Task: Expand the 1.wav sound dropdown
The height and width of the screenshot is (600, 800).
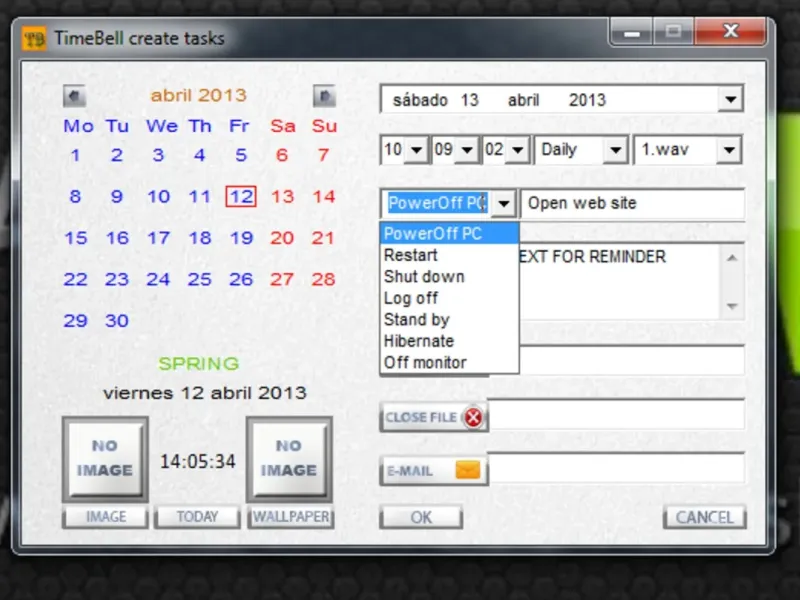Action: 729,150
